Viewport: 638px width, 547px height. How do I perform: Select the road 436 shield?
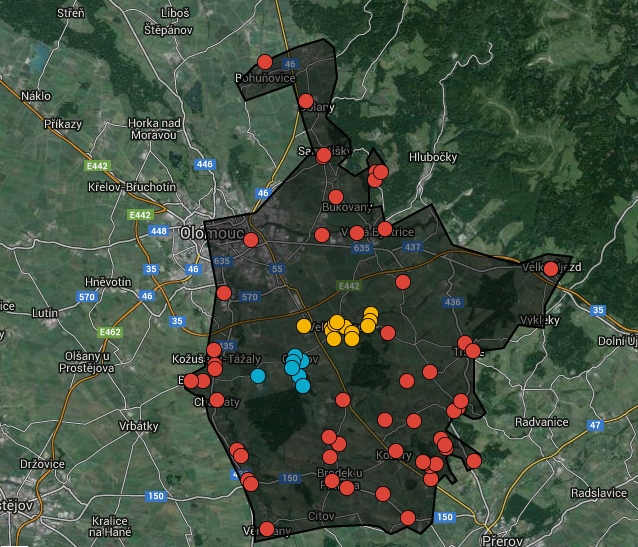pos(453,302)
